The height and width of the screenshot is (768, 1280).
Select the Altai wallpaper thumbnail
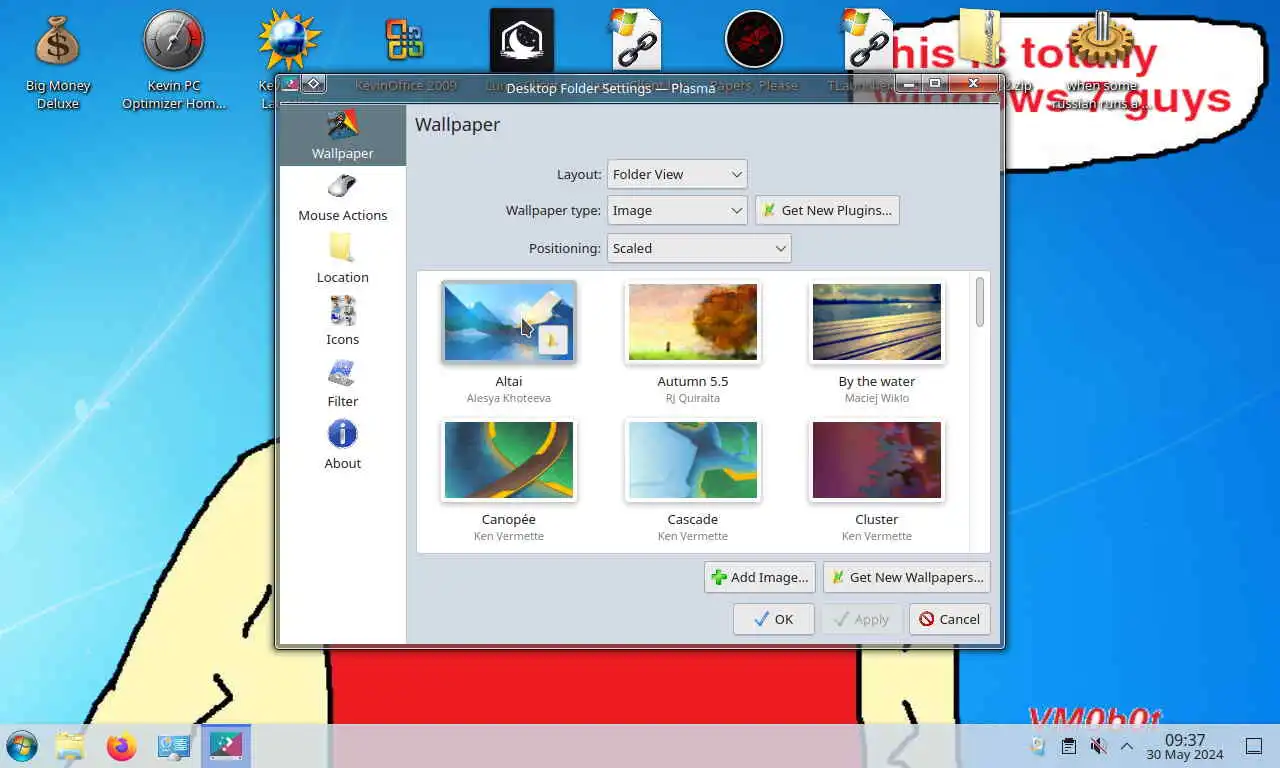tap(509, 322)
